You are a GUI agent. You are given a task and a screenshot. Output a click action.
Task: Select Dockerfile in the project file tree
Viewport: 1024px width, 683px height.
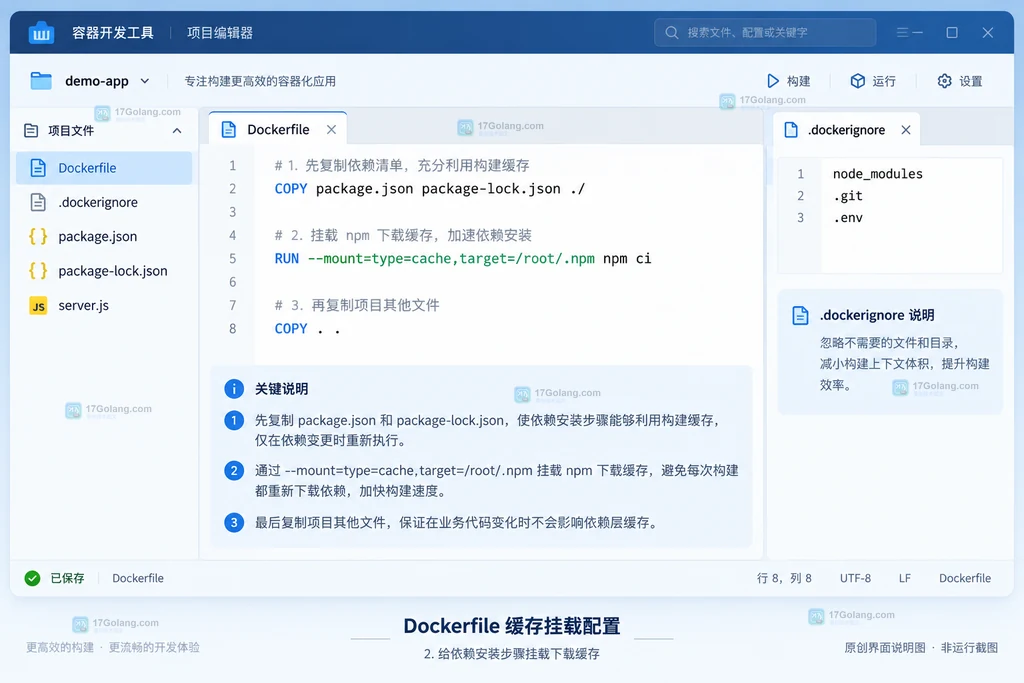point(104,168)
